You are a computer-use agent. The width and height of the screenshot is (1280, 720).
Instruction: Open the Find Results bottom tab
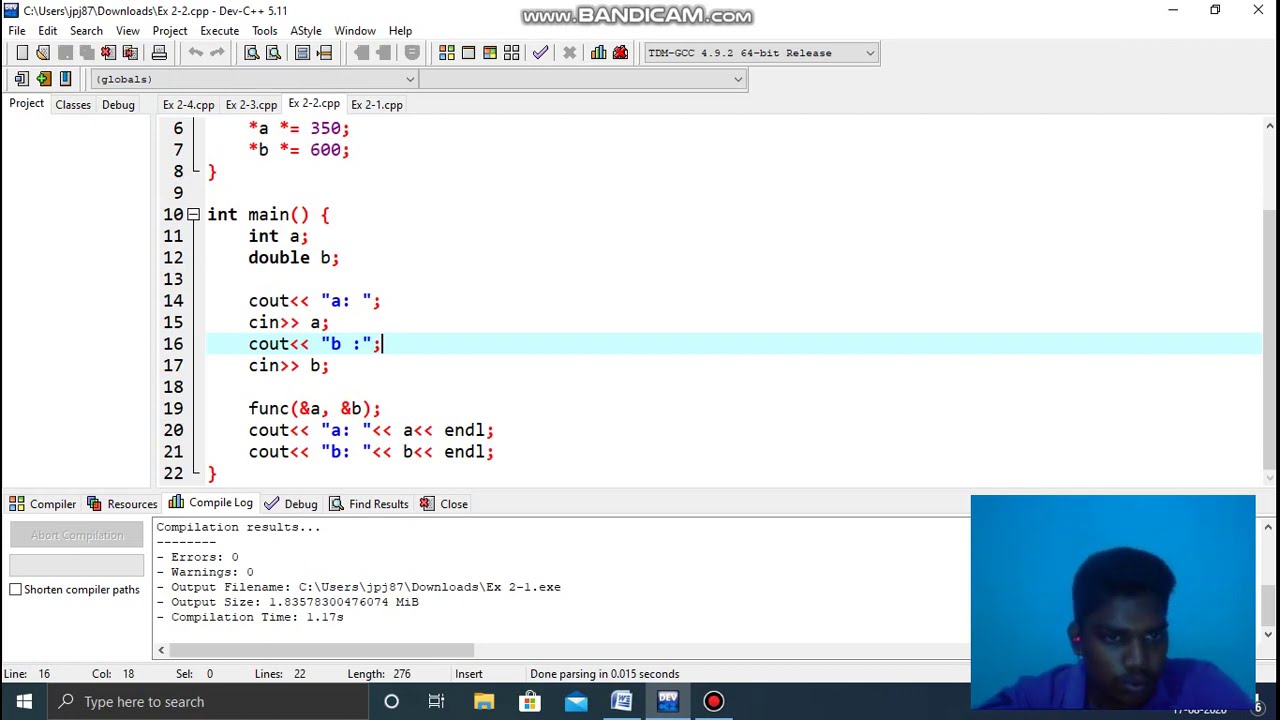(x=369, y=504)
